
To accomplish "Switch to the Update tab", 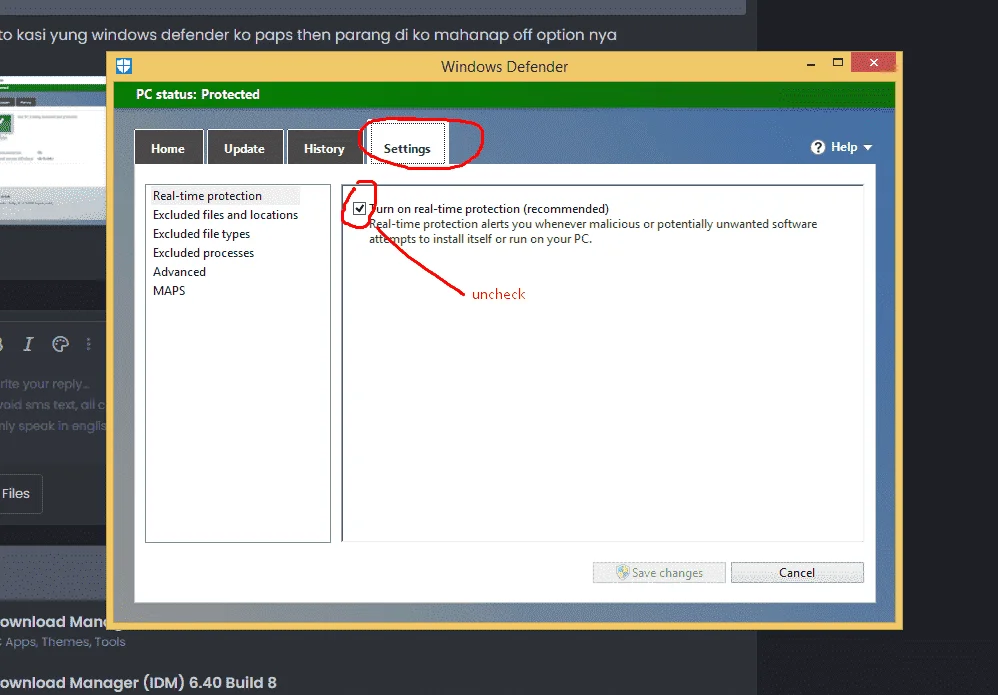I will [244, 148].
